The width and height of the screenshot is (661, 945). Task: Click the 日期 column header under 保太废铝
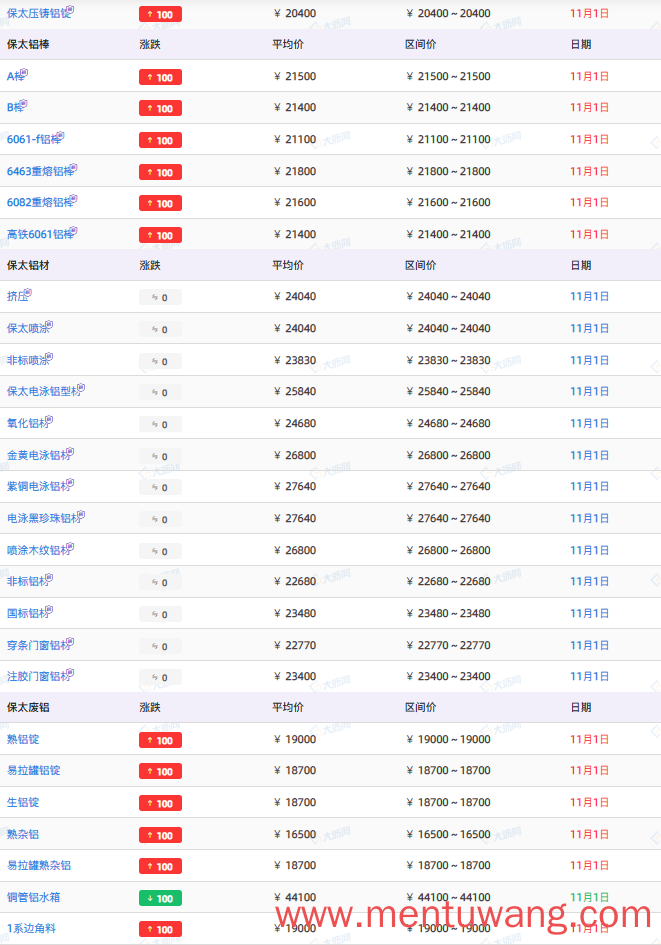(x=581, y=708)
